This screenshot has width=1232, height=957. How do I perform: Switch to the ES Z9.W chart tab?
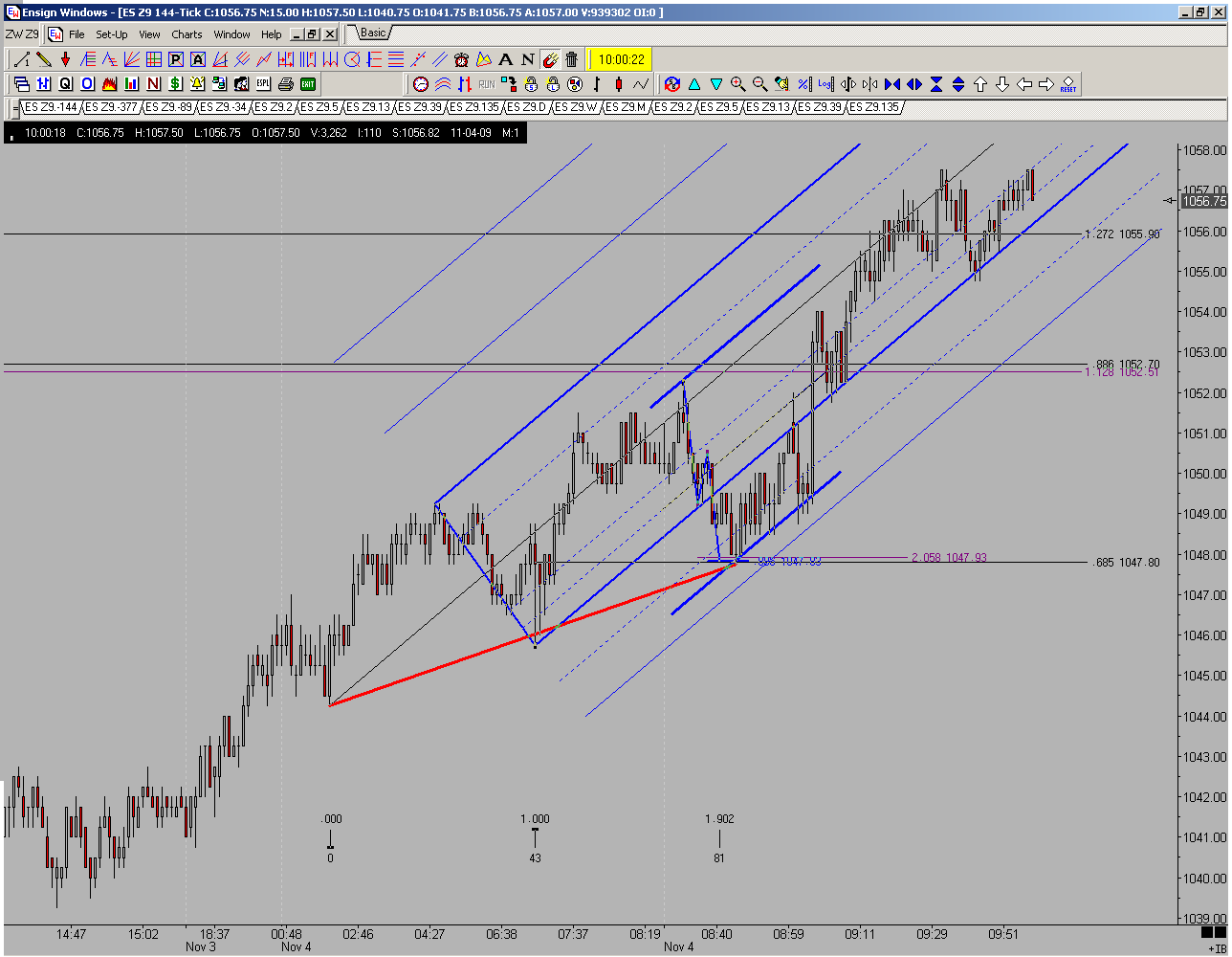577,107
